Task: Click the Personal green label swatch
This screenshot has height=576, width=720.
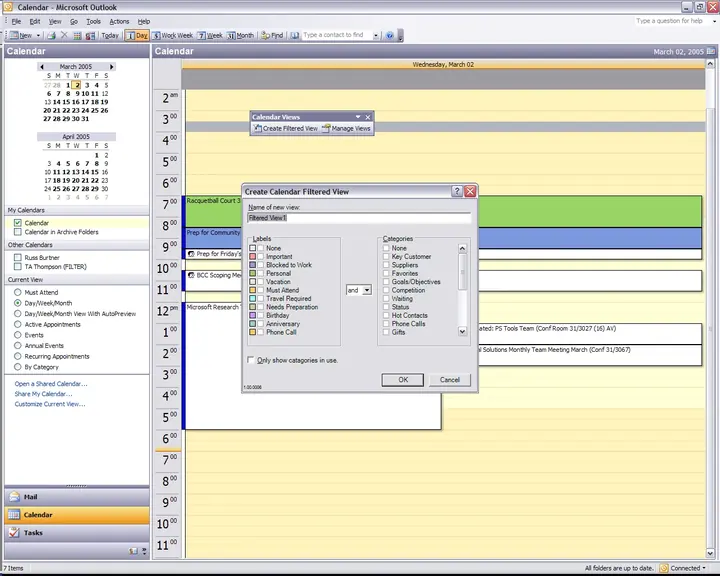Action: click(253, 273)
